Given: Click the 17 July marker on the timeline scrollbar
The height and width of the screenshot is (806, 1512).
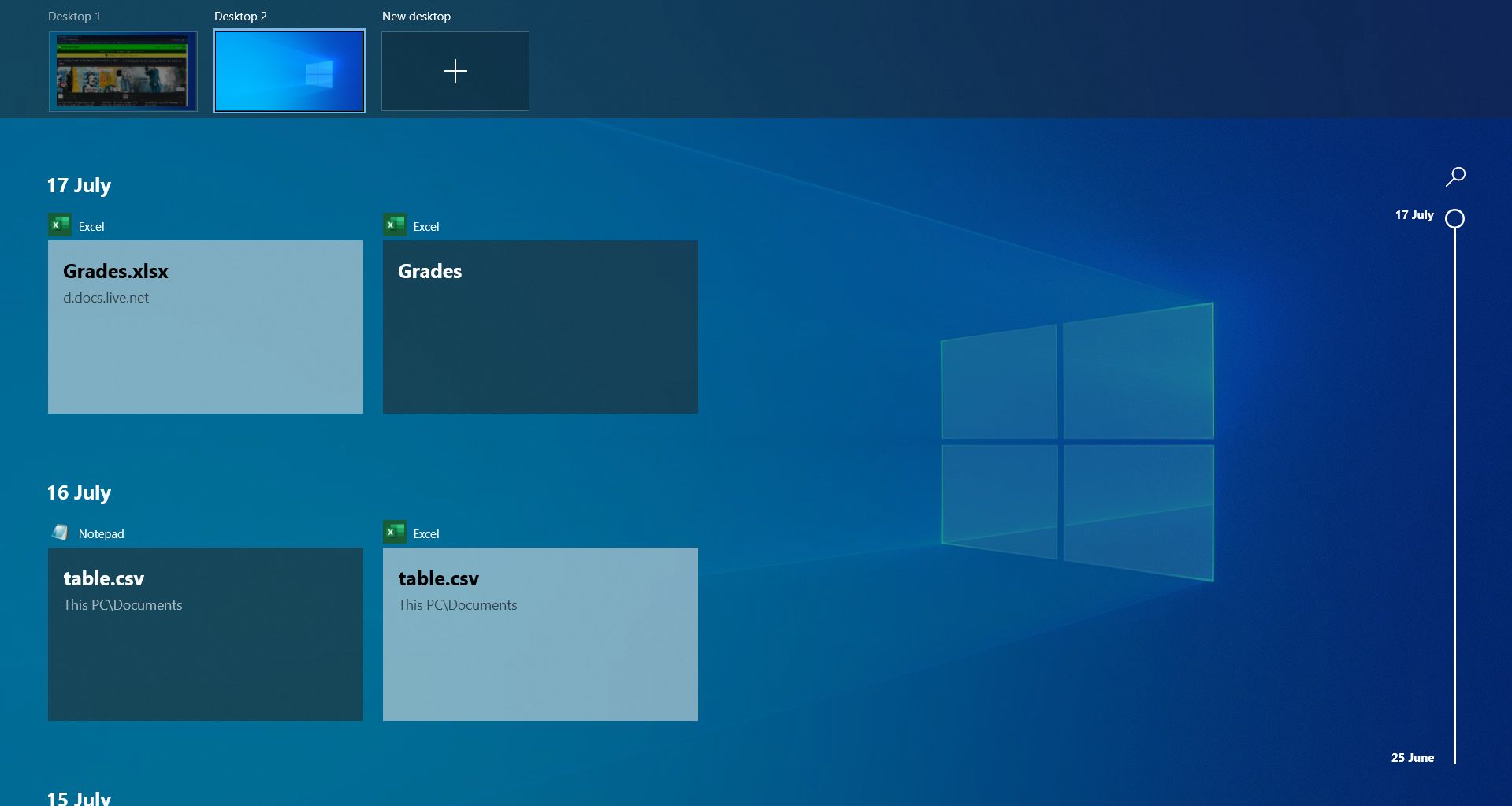Looking at the screenshot, I should (1454, 218).
